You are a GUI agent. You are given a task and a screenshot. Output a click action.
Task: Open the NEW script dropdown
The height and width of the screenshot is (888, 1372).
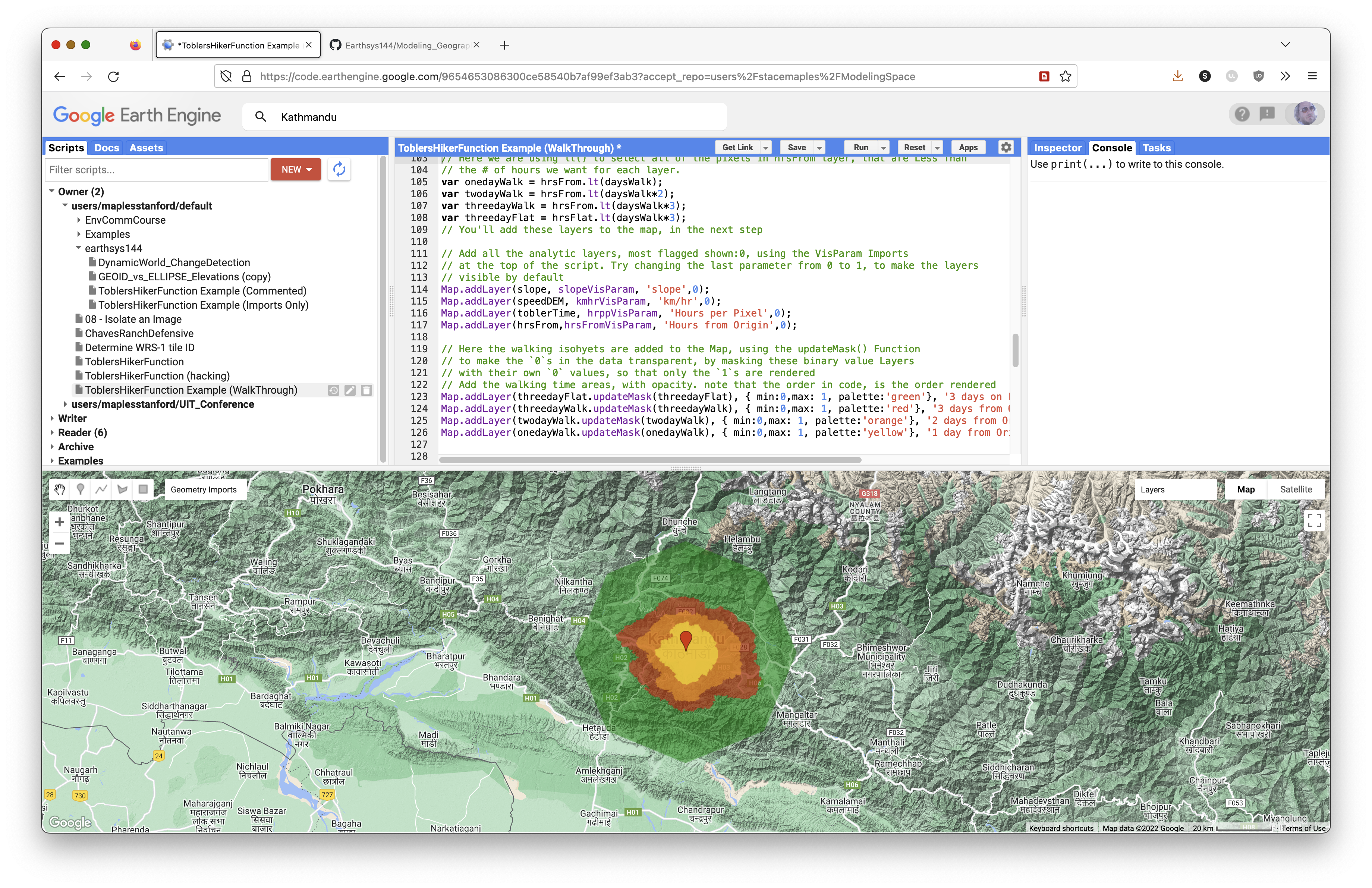[x=296, y=169]
